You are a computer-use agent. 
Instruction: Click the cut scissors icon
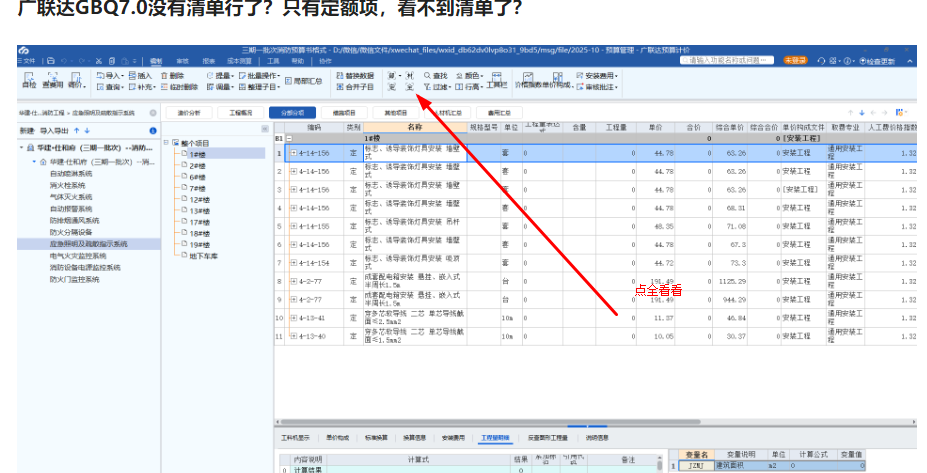(x=98, y=61)
